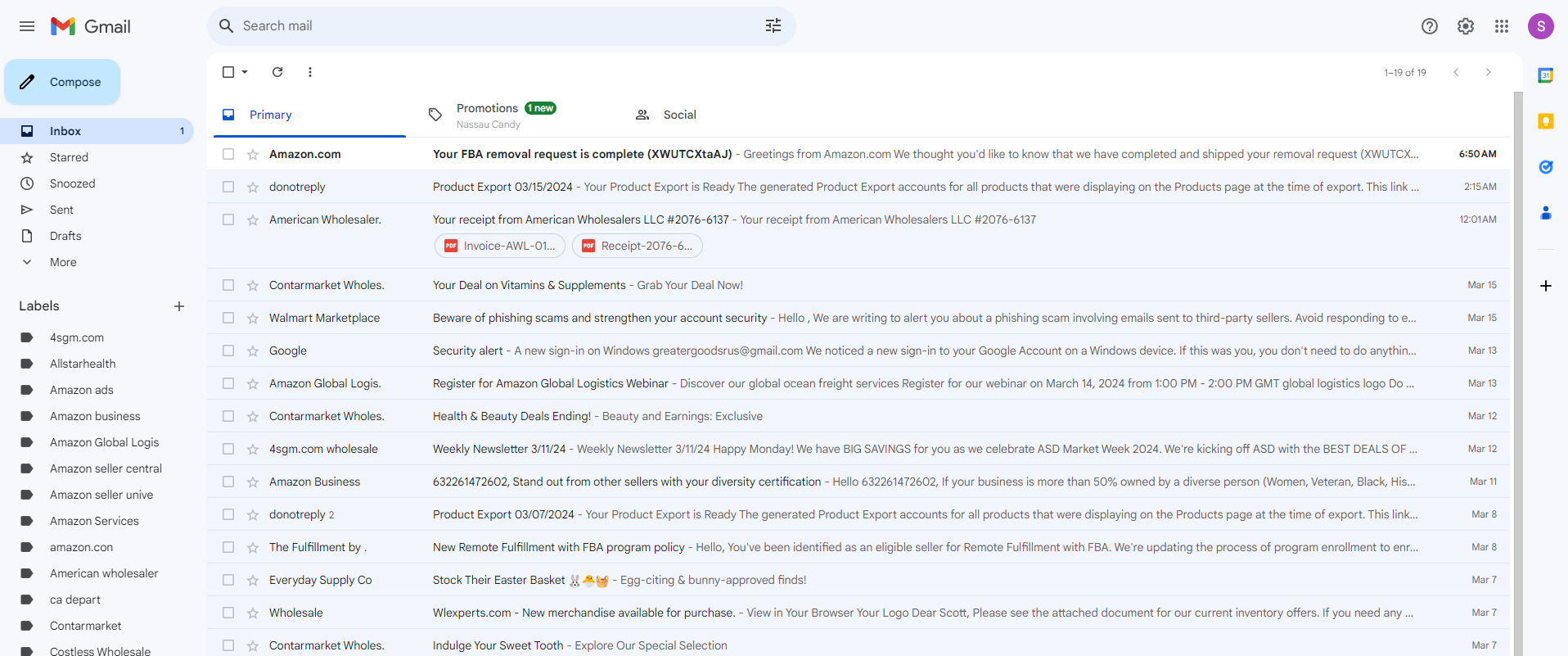
Task: Check the Google Security alert checkbox
Action: coord(228,351)
